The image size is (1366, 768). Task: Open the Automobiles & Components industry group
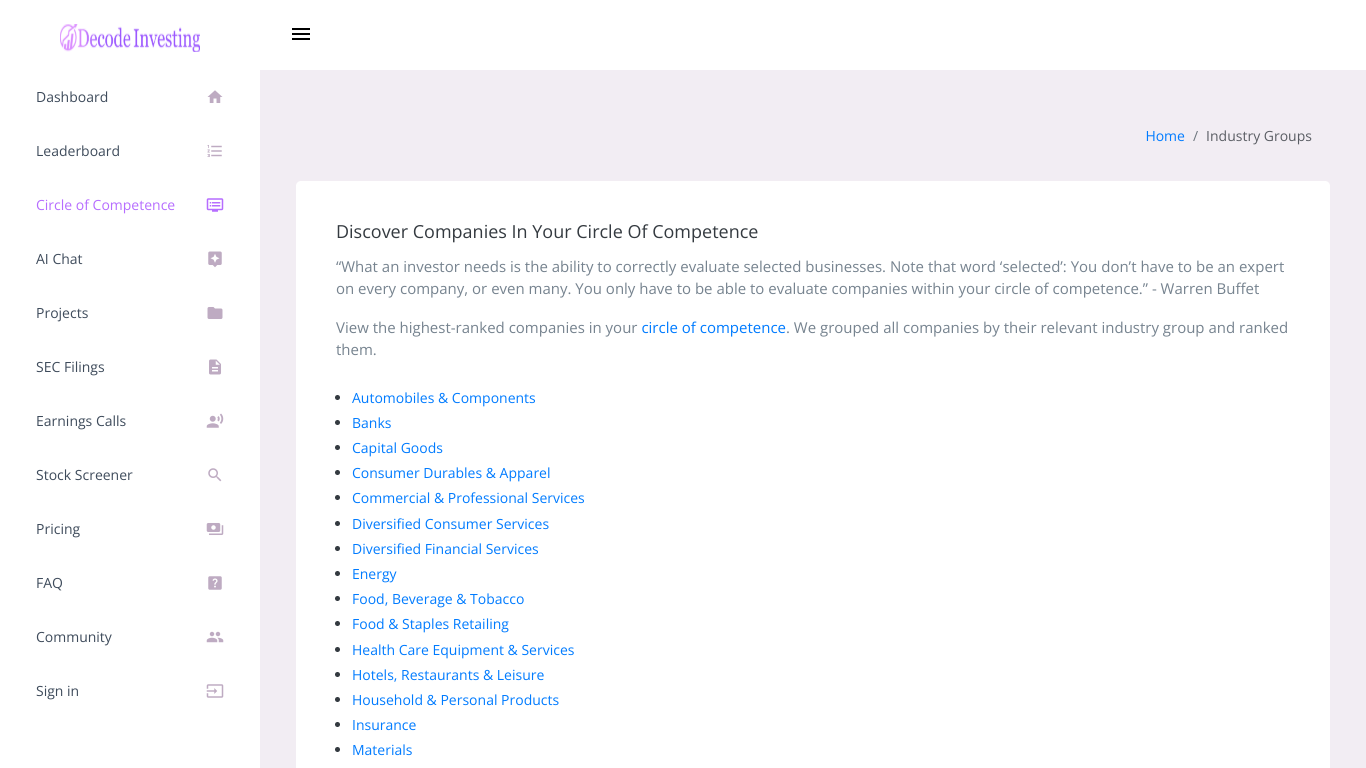pyautogui.click(x=444, y=398)
